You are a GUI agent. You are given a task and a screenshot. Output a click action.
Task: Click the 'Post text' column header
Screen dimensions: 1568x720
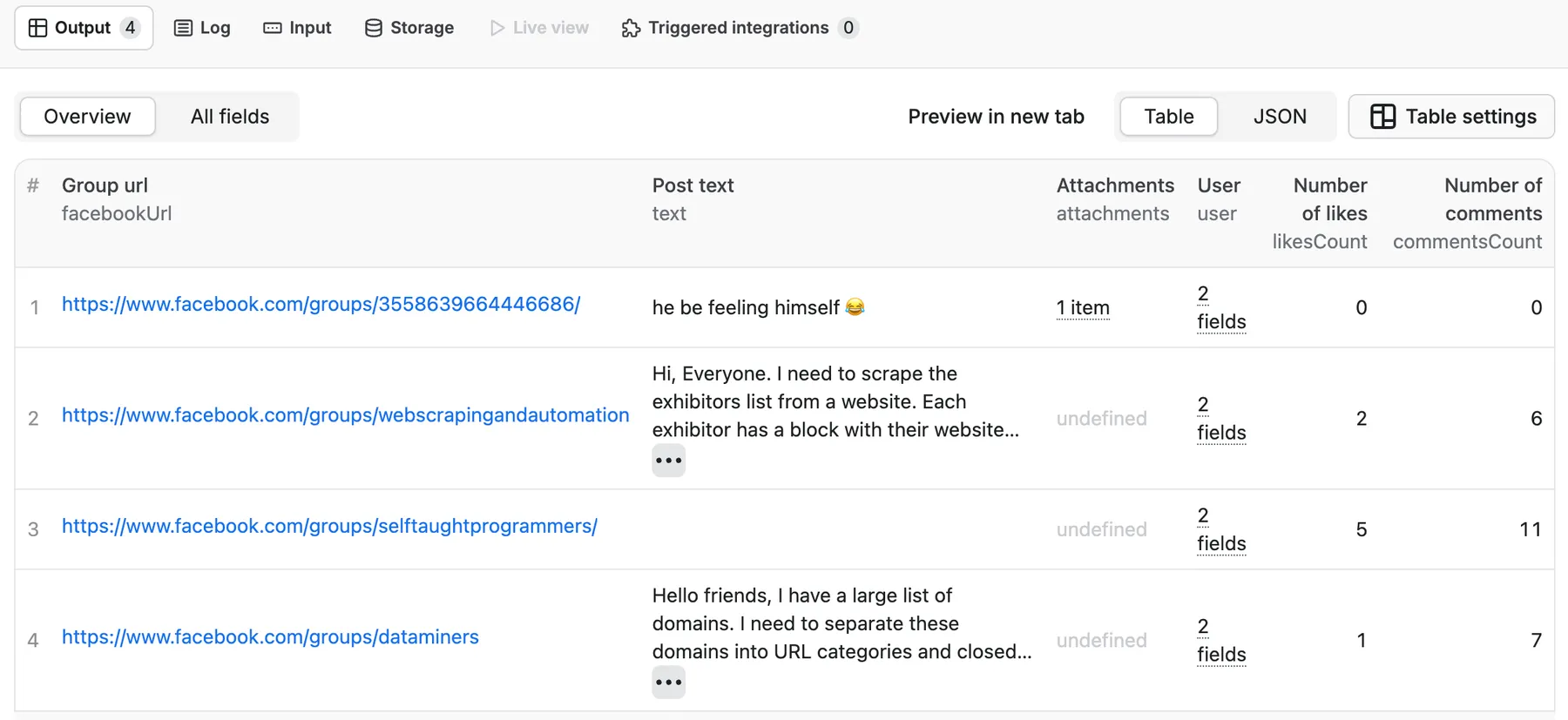click(693, 185)
